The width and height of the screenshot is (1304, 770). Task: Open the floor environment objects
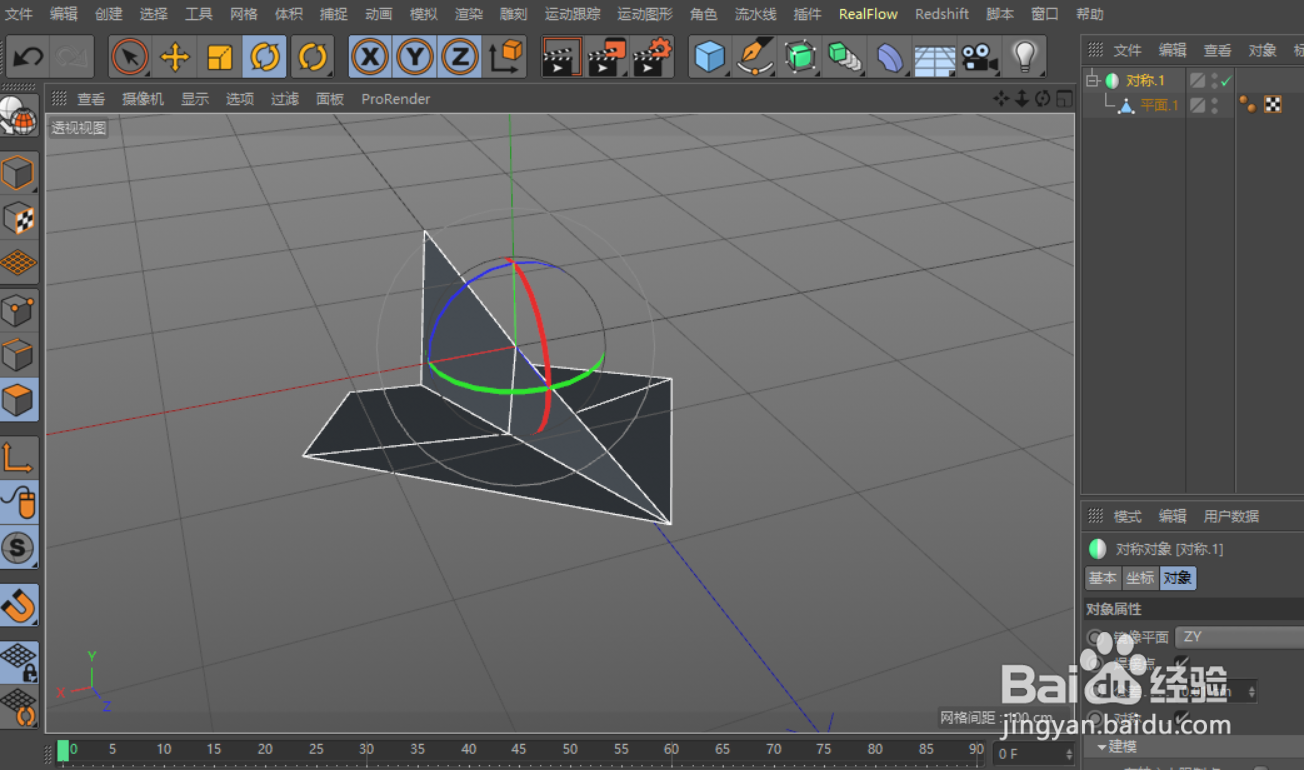click(x=935, y=57)
